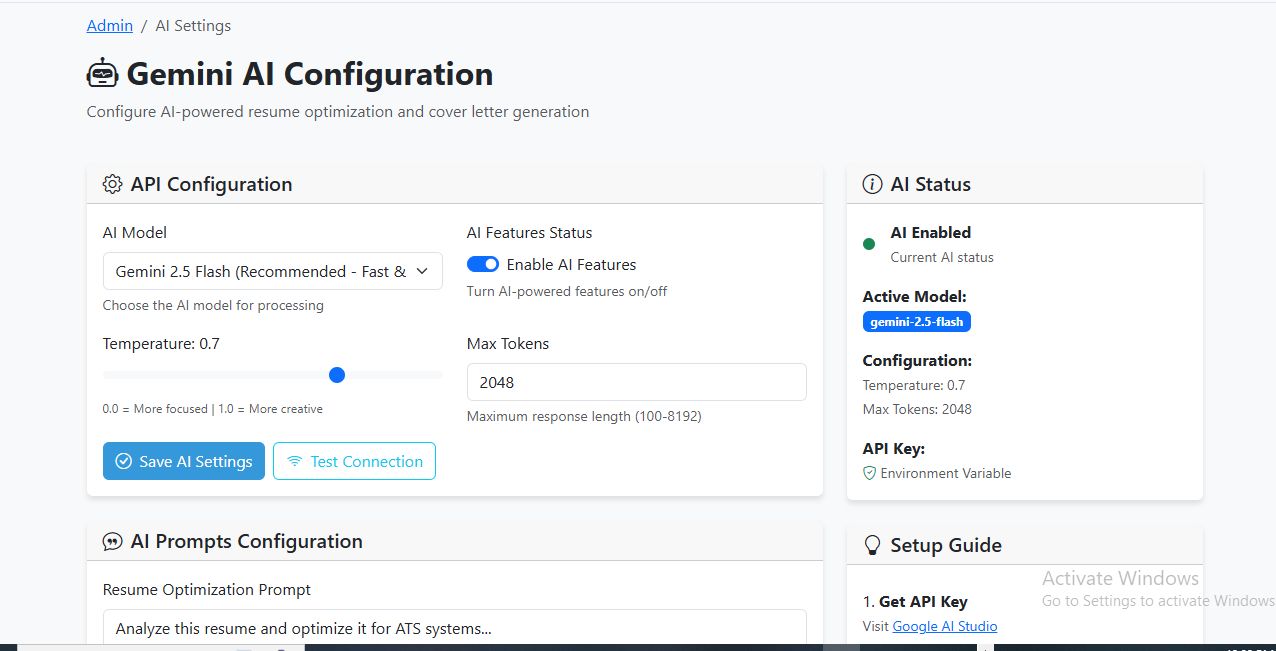Image resolution: width=1276 pixels, height=651 pixels.
Task: Open the Google AI Studio link
Action: [944, 626]
